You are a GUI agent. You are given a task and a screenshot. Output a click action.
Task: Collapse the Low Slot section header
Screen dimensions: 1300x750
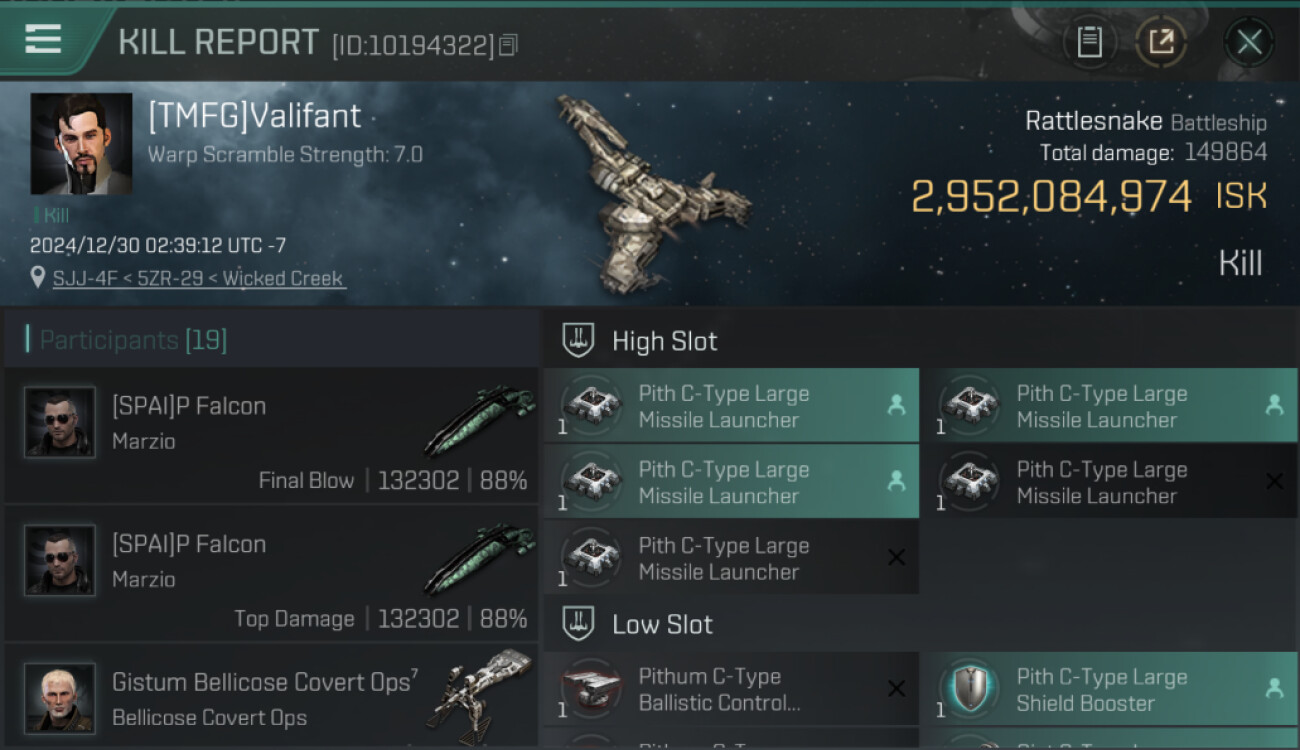(662, 625)
